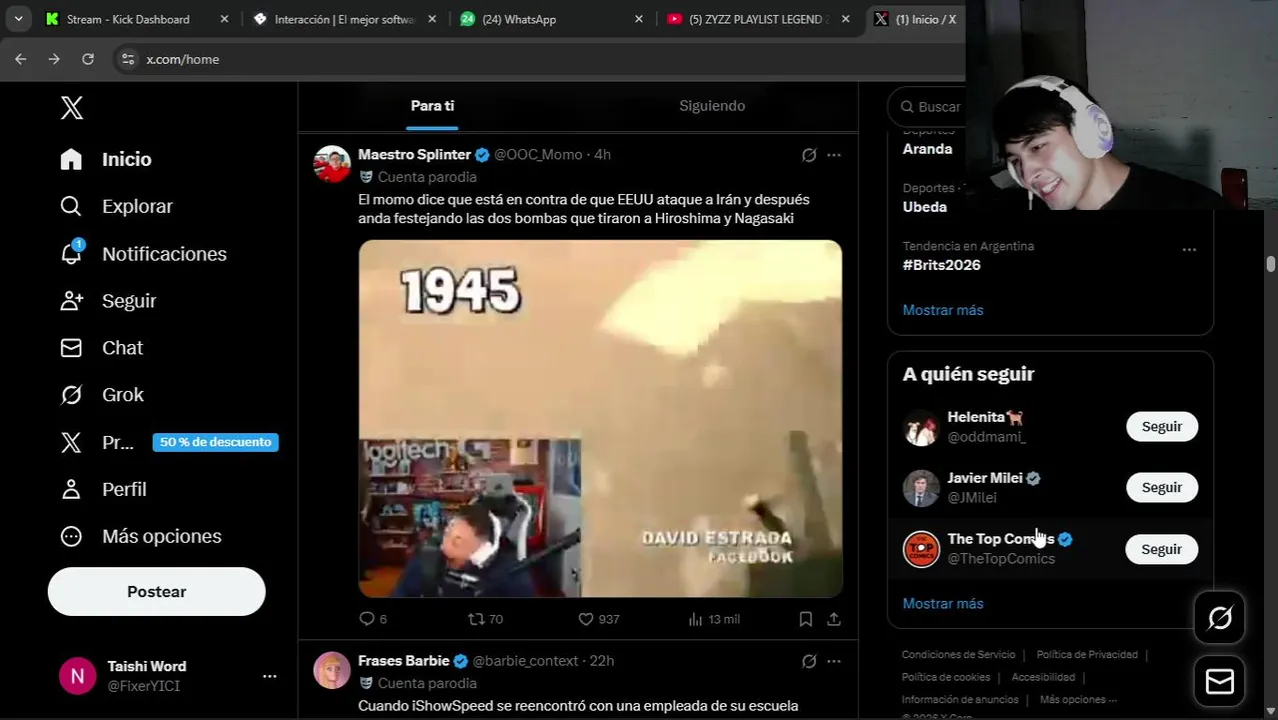
Task: Open Más opciones menu in sidebar
Action: 141,536
